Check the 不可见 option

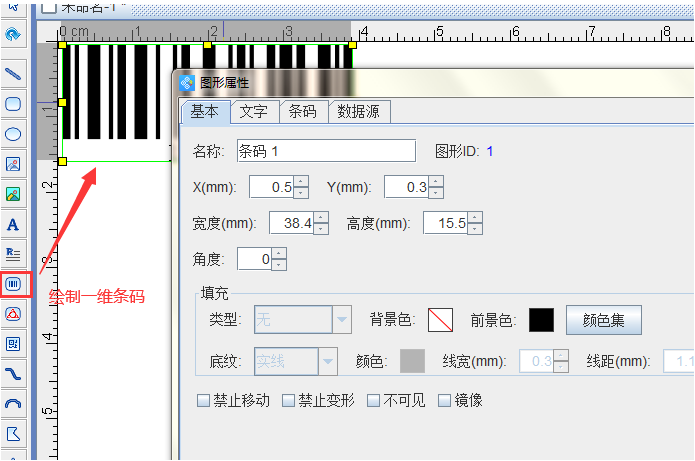(373, 401)
